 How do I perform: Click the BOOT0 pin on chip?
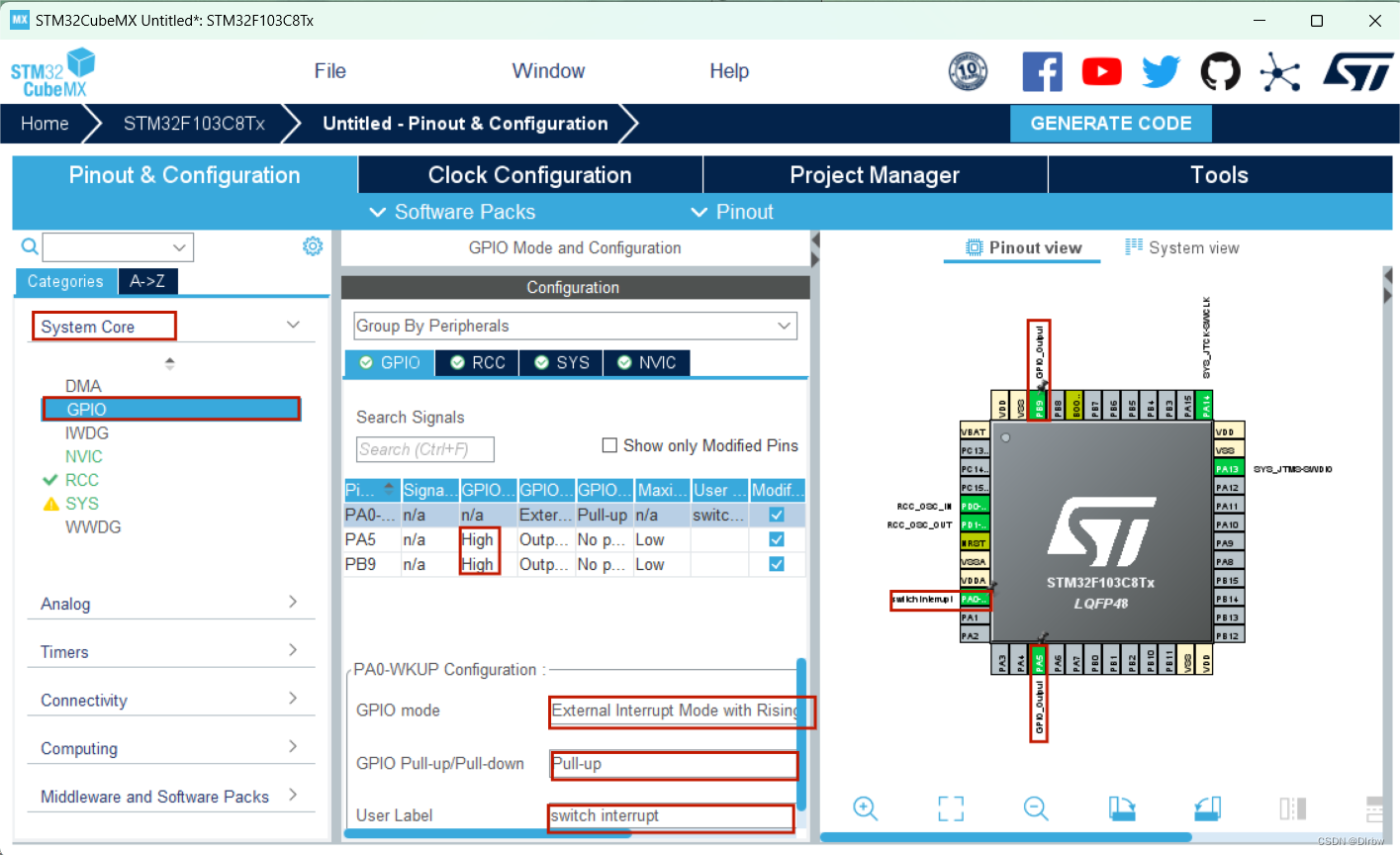[1076, 406]
